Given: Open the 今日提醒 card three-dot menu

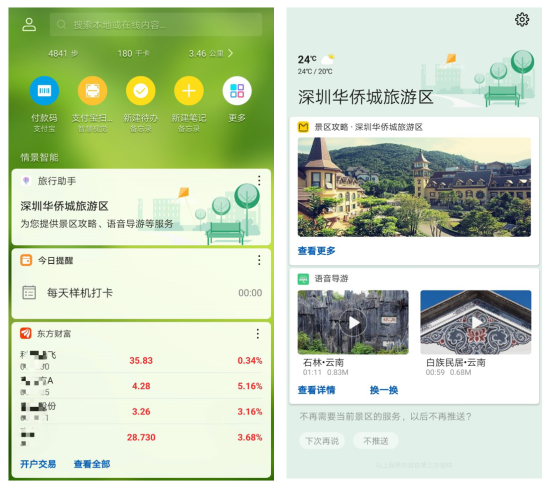Looking at the screenshot, I should tap(259, 260).
